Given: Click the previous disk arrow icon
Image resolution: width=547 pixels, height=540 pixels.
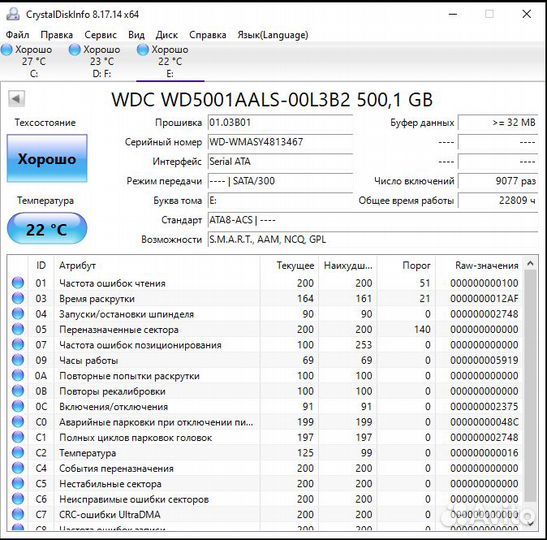Looking at the screenshot, I should click(x=16, y=99).
